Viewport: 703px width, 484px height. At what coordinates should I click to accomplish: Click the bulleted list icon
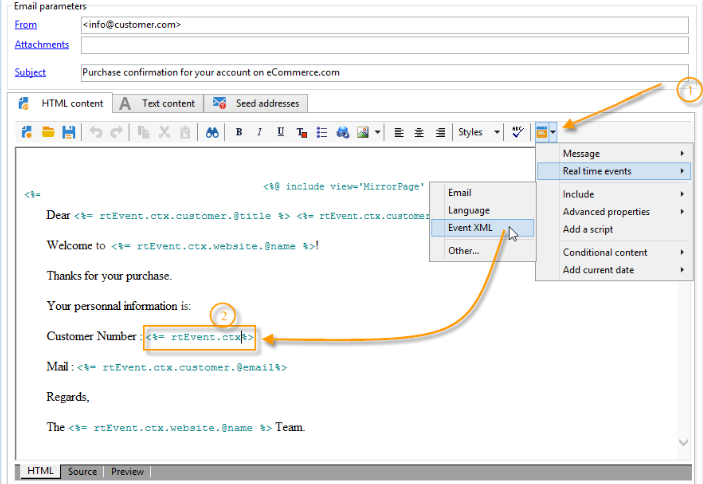(x=322, y=132)
